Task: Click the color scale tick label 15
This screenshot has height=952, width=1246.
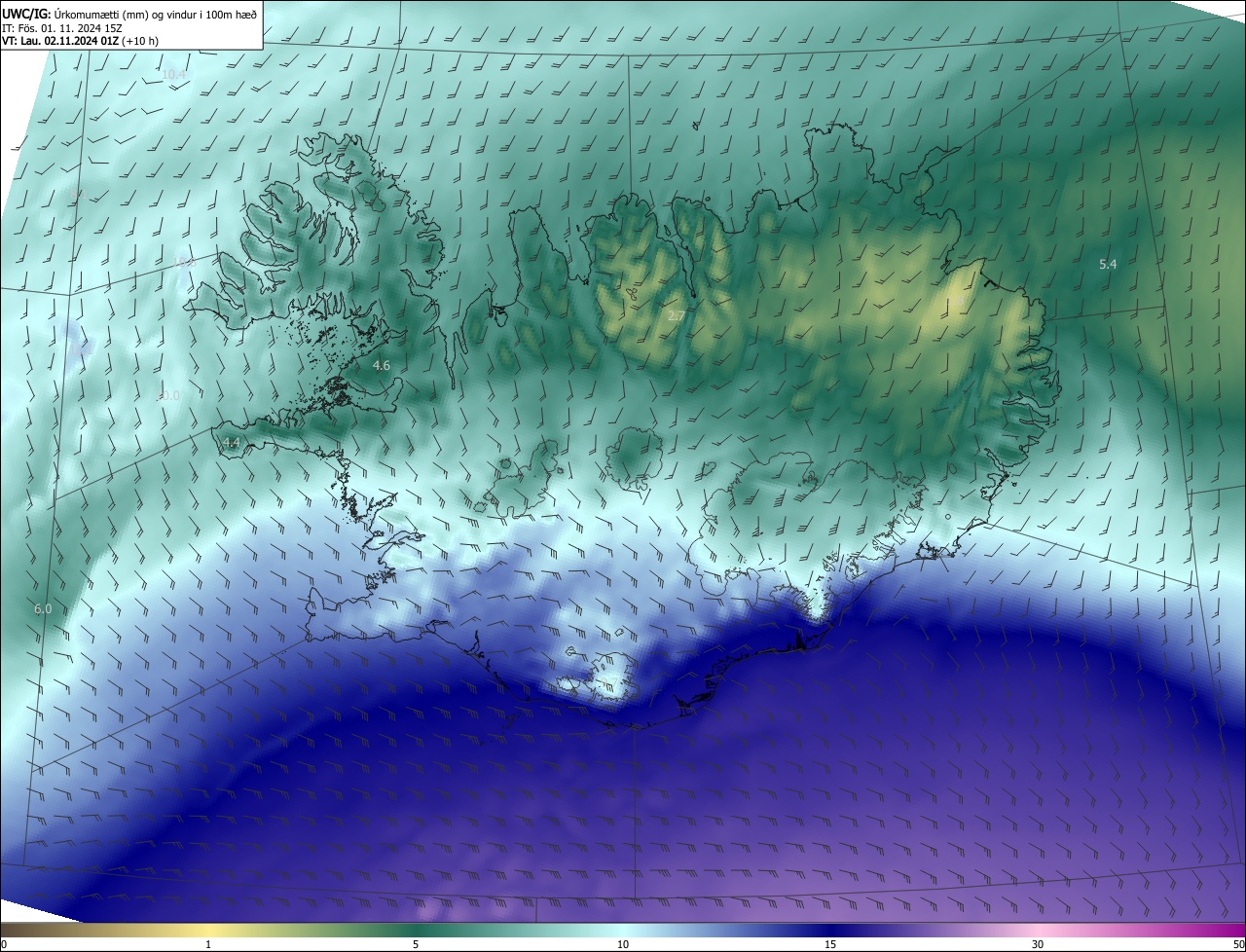Action: (x=830, y=945)
